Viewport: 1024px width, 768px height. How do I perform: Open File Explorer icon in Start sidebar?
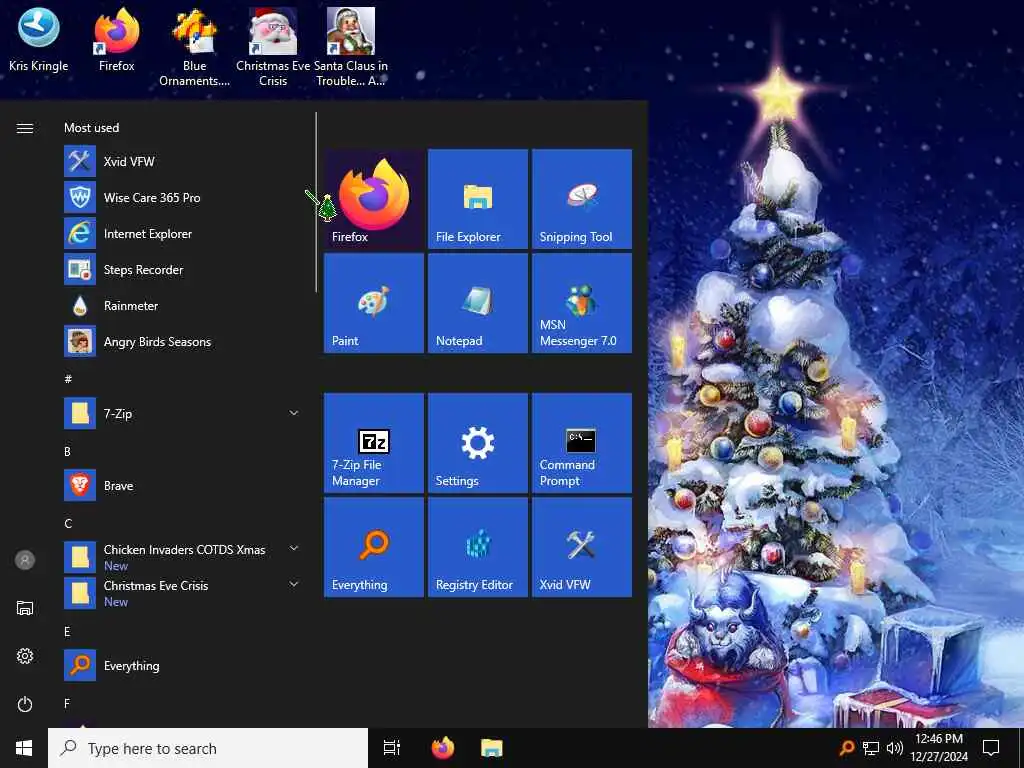(x=25, y=608)
